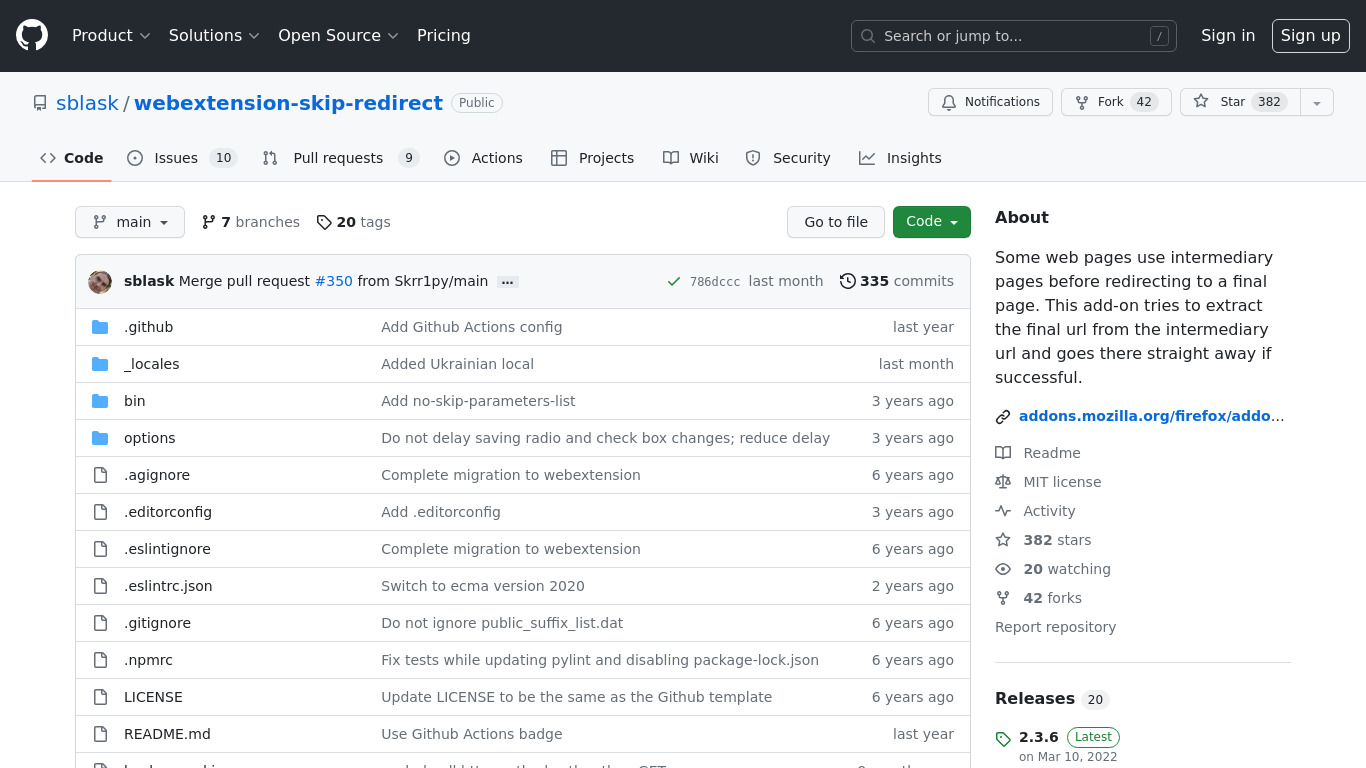
Task: Click the fork icon beside 42 forks
Action: (1003, 598)
